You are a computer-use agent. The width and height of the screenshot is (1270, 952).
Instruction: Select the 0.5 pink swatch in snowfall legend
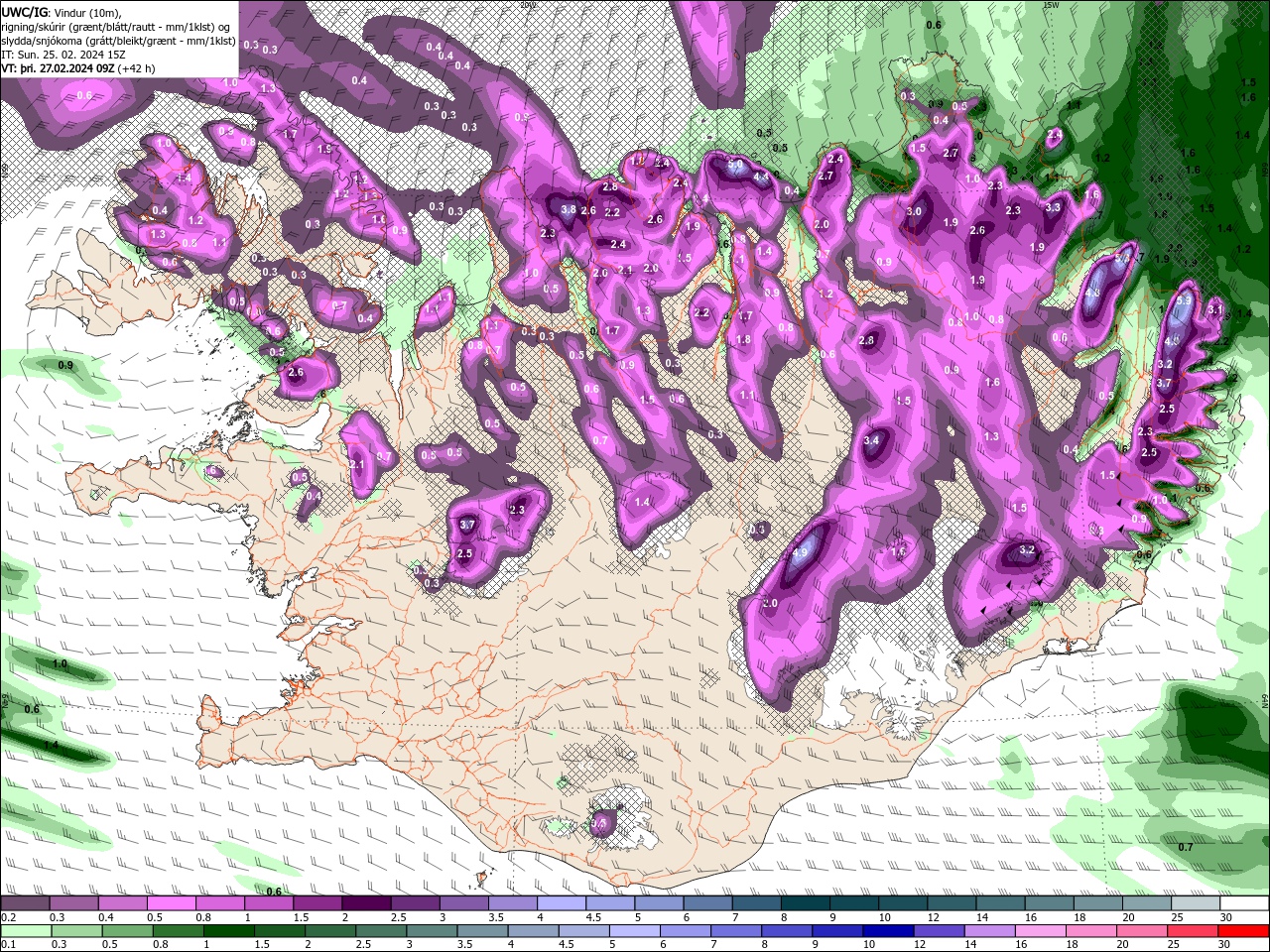coord(171,903)
